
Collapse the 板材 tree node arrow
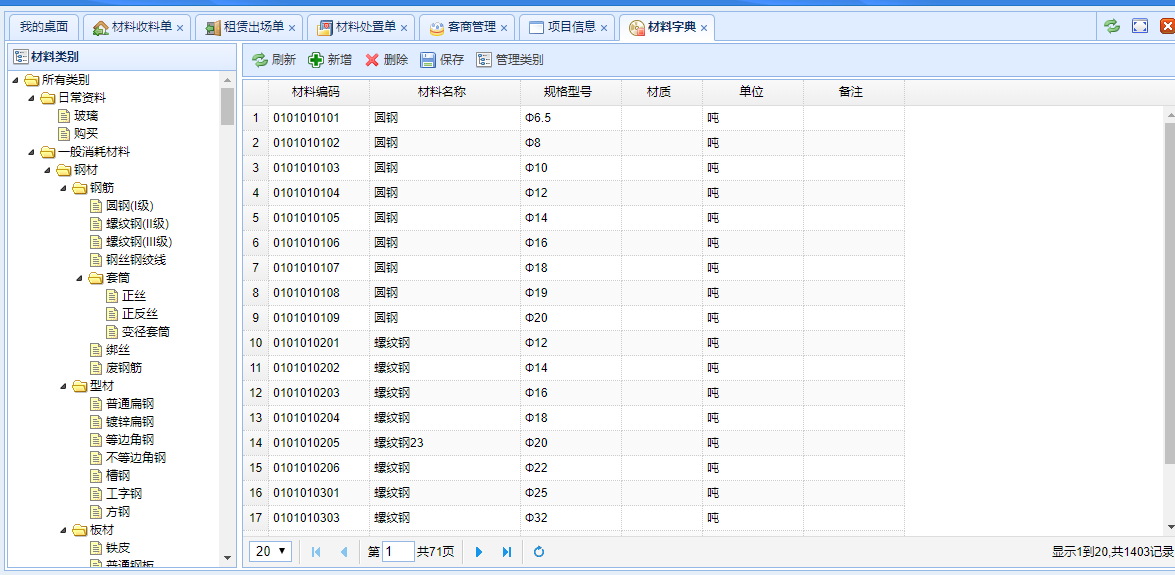tap(64, 530)
